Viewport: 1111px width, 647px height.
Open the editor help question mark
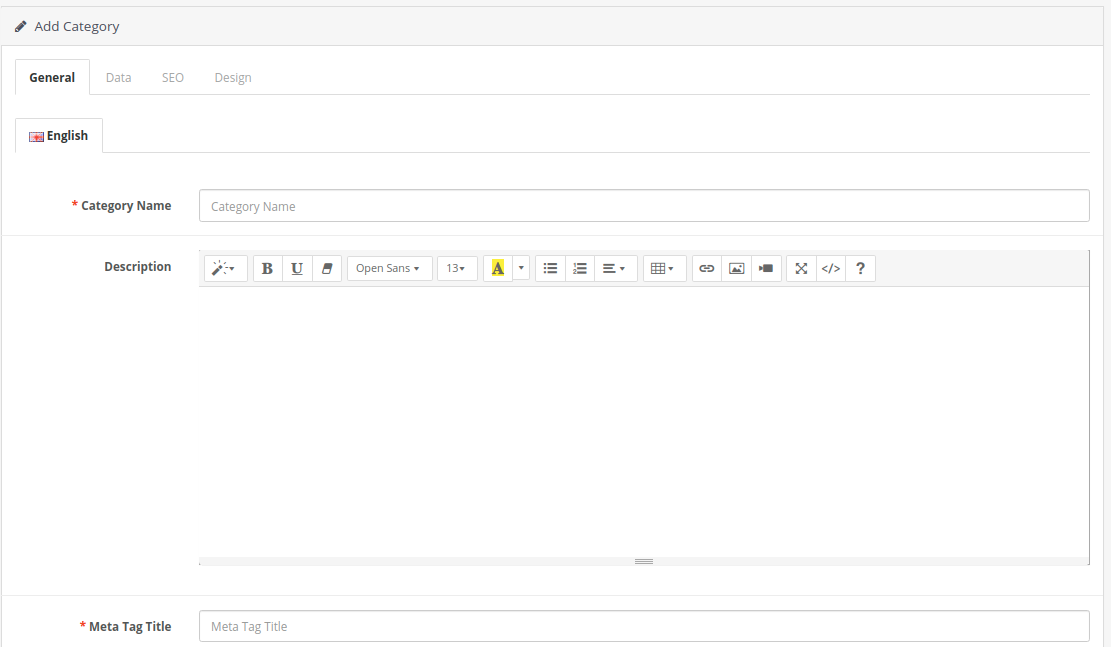[x=860, y=269]
